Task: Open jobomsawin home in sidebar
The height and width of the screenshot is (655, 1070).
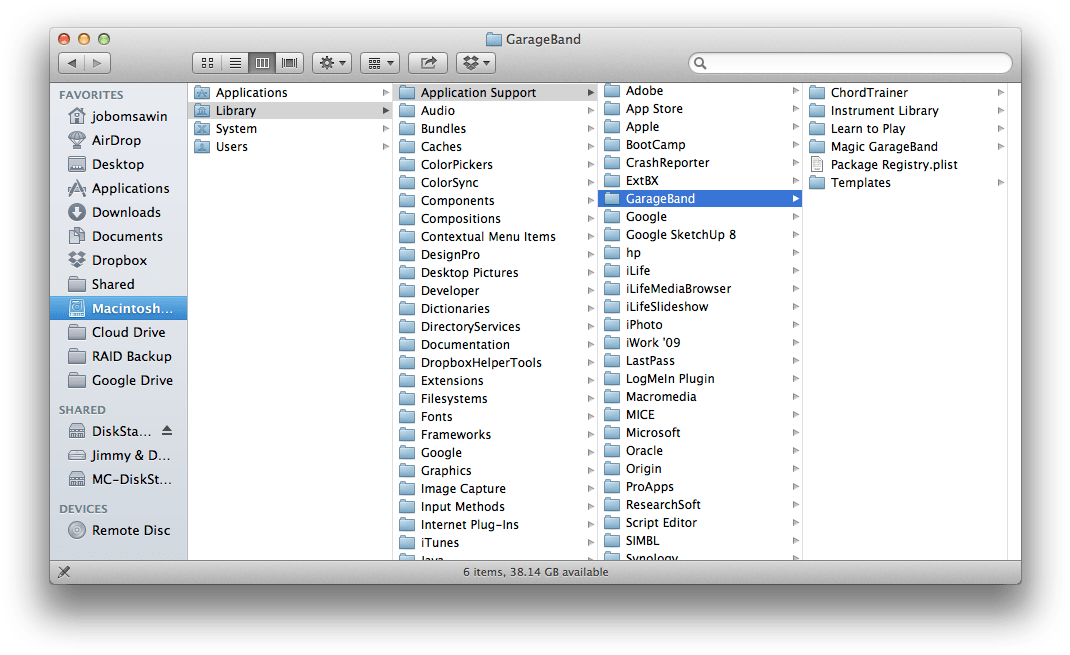Action: click(x=119, y=116)
